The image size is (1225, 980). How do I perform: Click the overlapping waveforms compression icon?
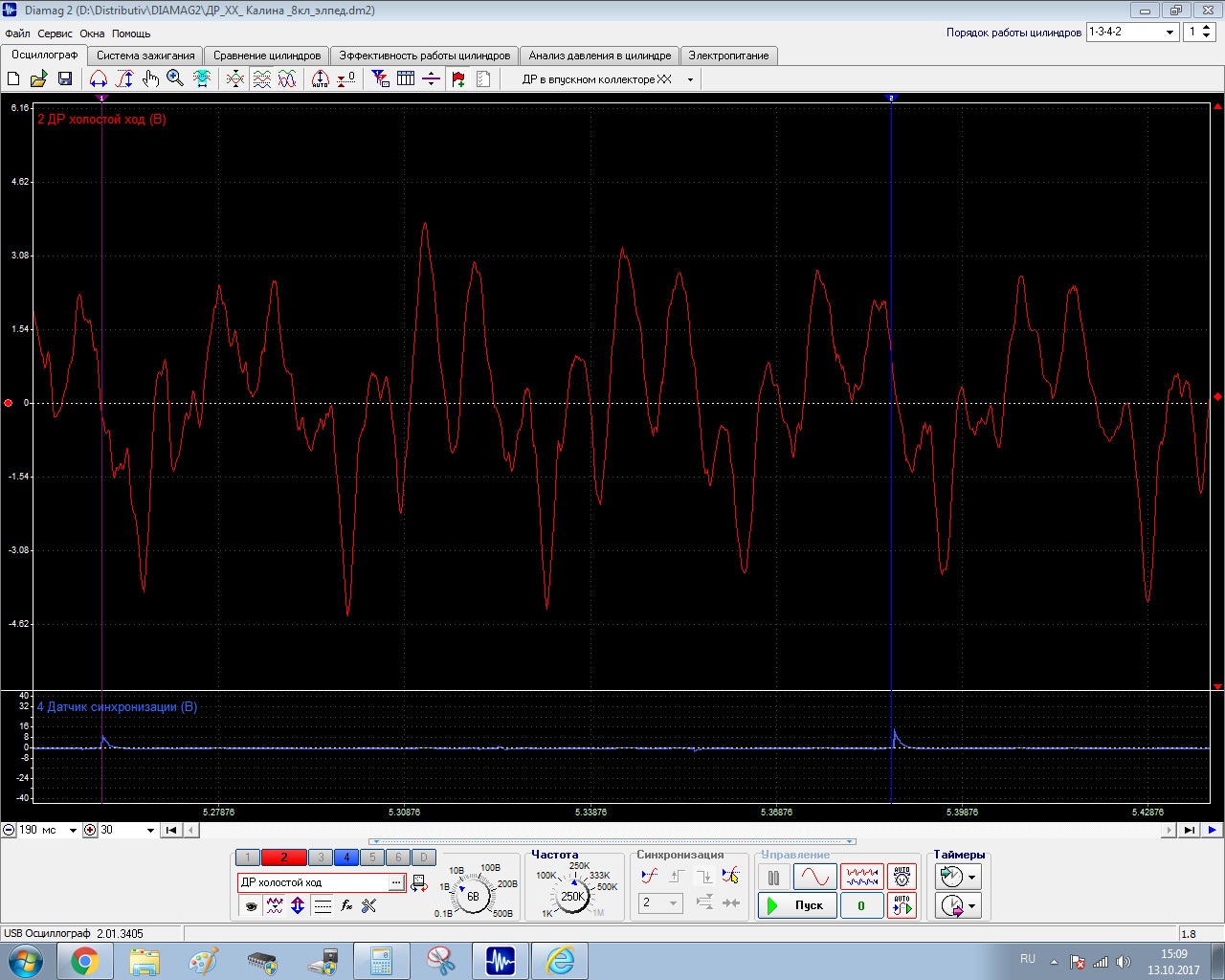(x=235, y=78)
